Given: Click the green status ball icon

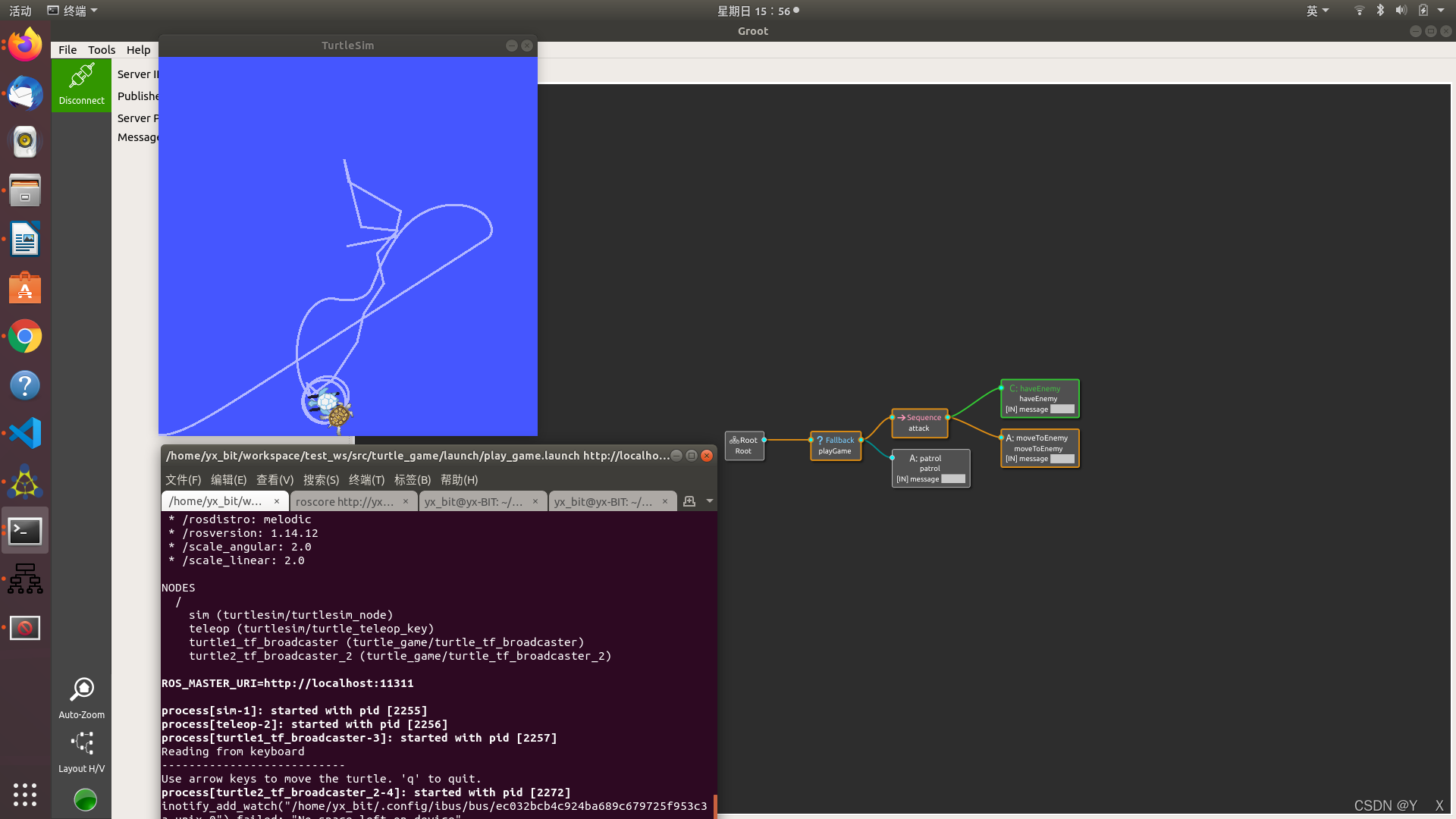Looking at the screenshot, I should click(x=85, y=799).
